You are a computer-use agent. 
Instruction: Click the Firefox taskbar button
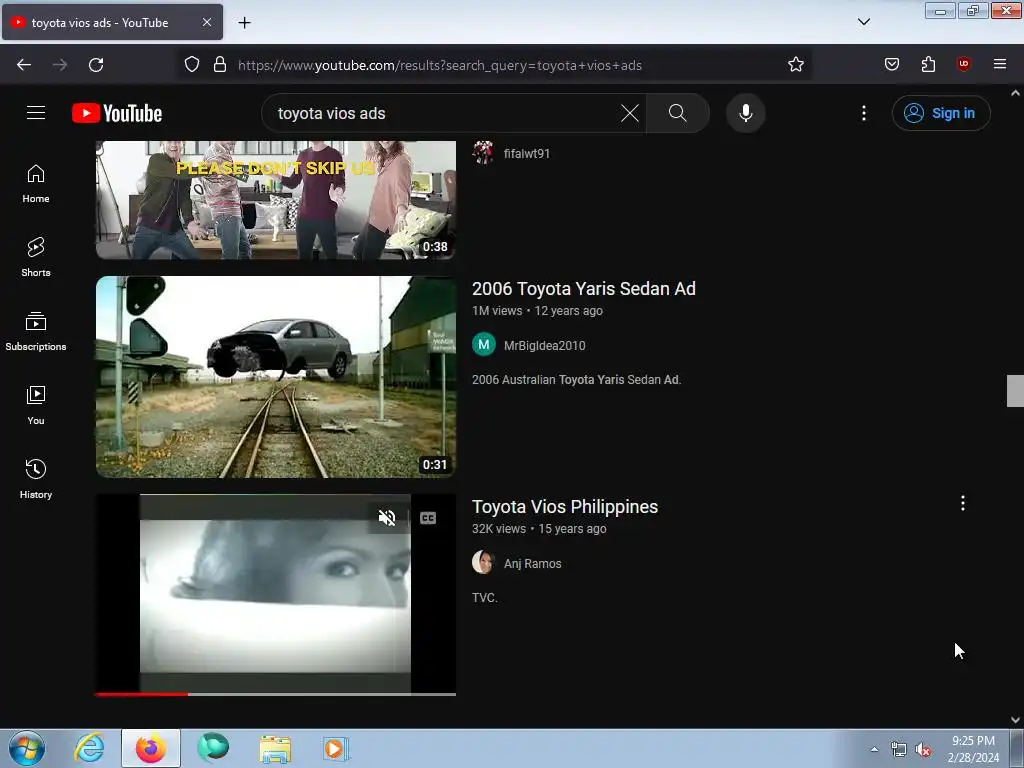click(151, 748)
